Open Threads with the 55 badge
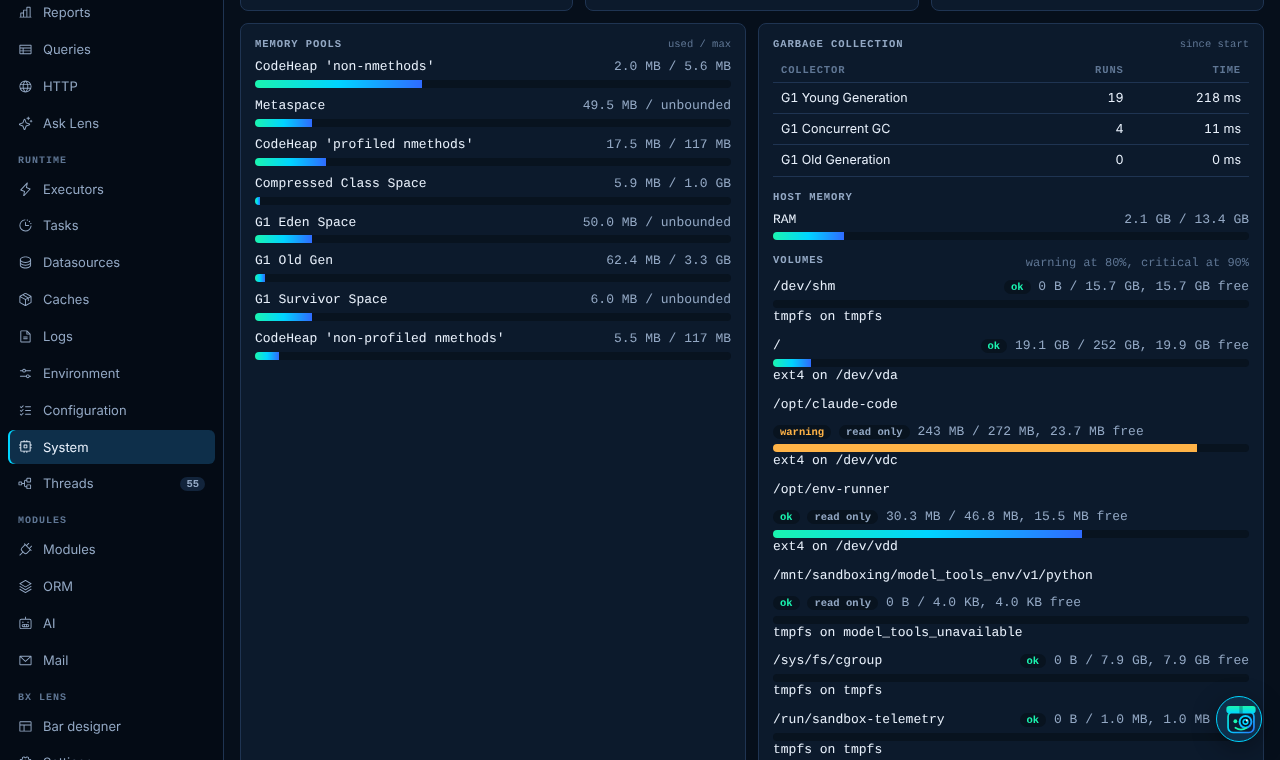1280x760 pixels. [x=111, y=483]
